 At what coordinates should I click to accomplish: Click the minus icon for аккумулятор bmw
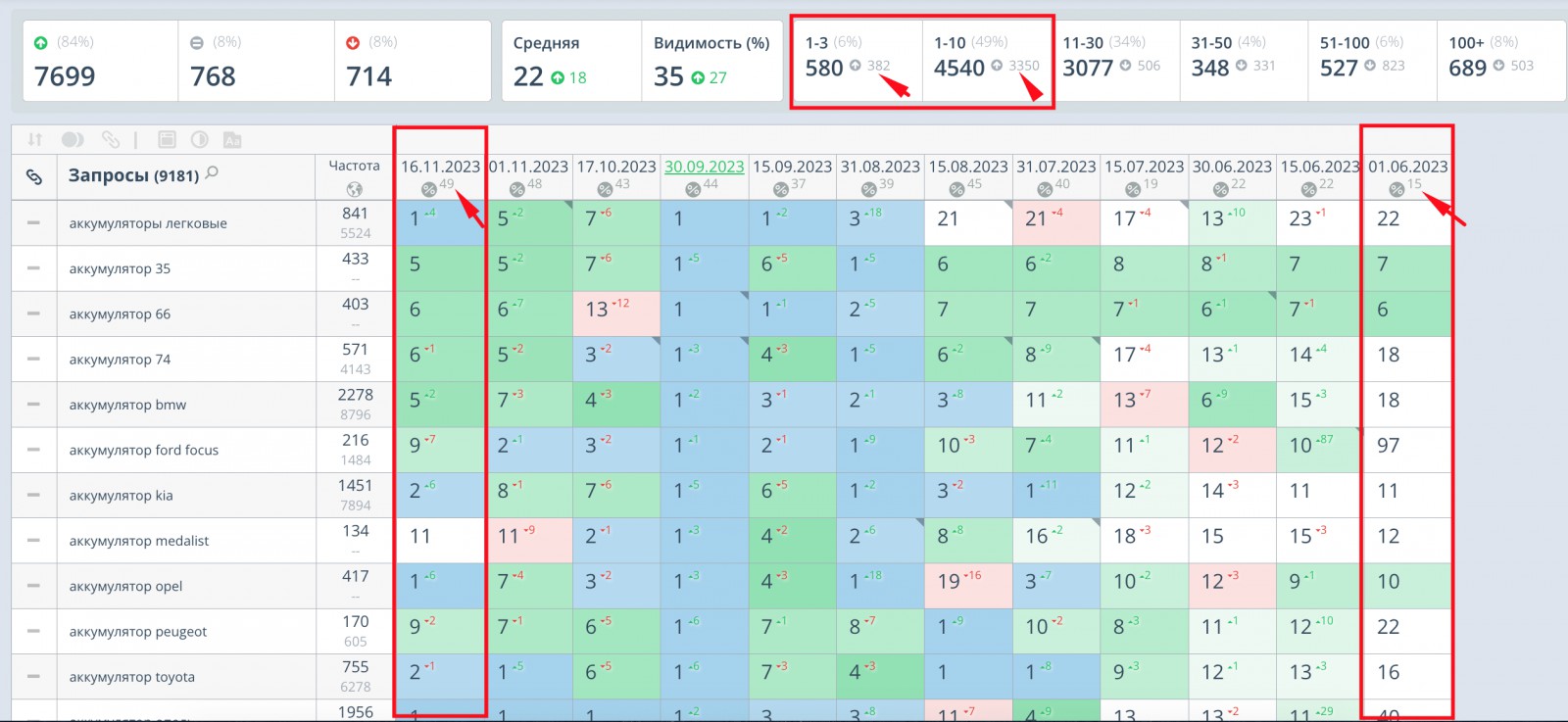point(34,405)
